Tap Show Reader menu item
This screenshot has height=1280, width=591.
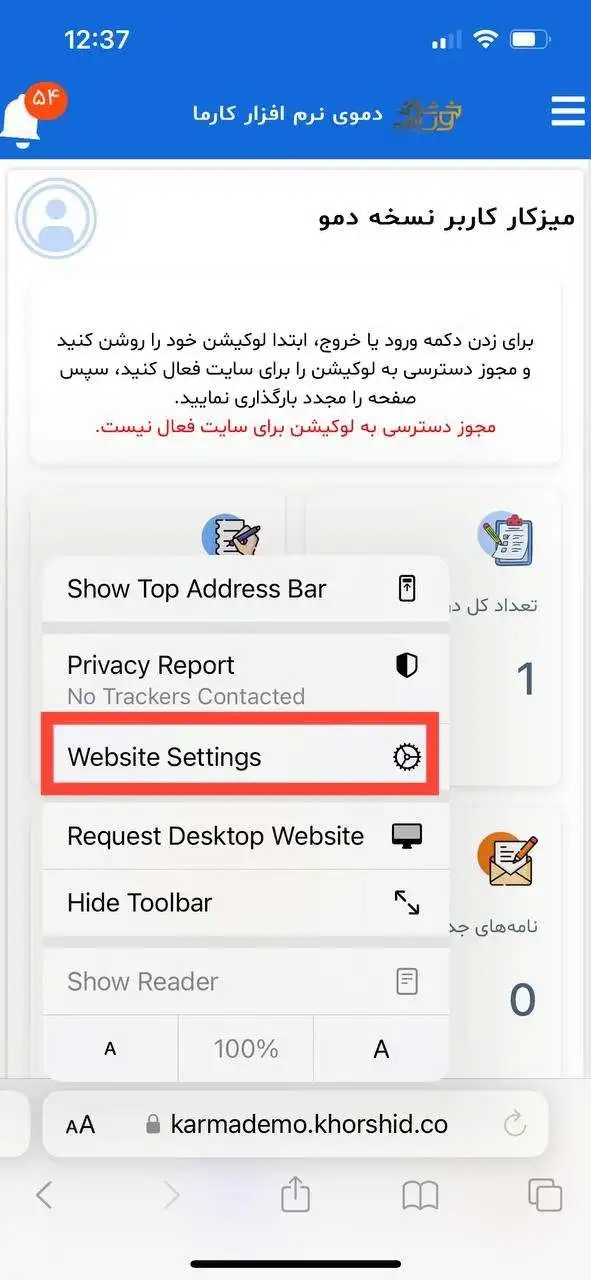click(246, 982)
